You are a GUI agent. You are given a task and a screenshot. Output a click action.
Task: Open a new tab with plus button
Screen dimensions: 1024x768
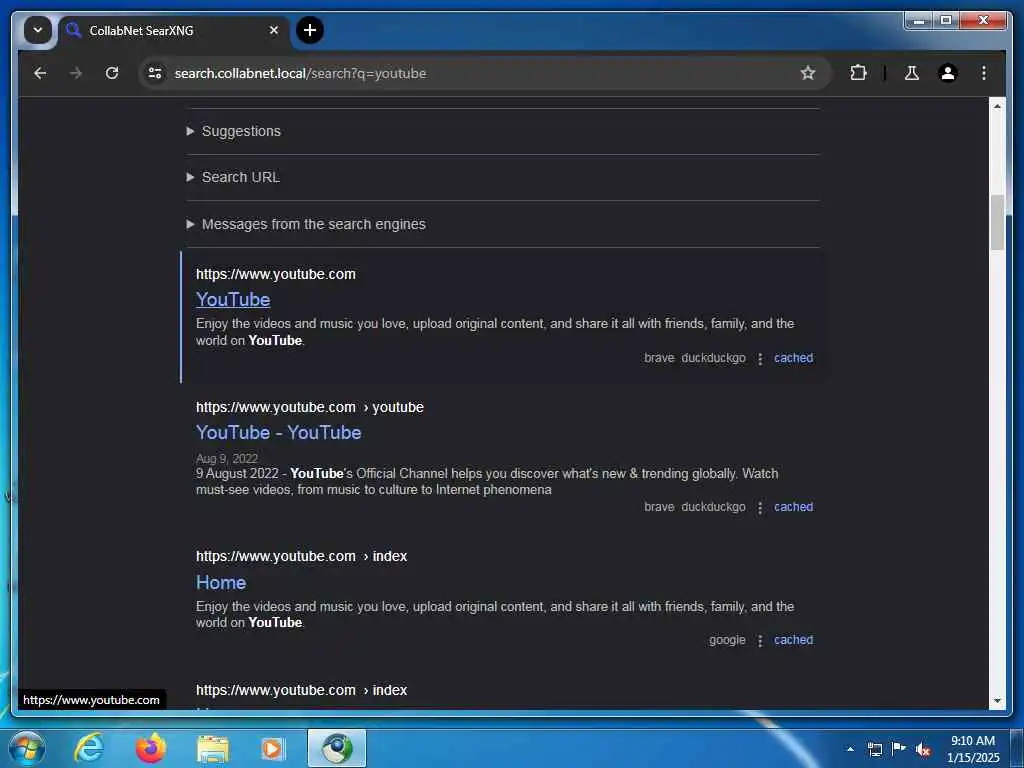(x=310, y=30)
